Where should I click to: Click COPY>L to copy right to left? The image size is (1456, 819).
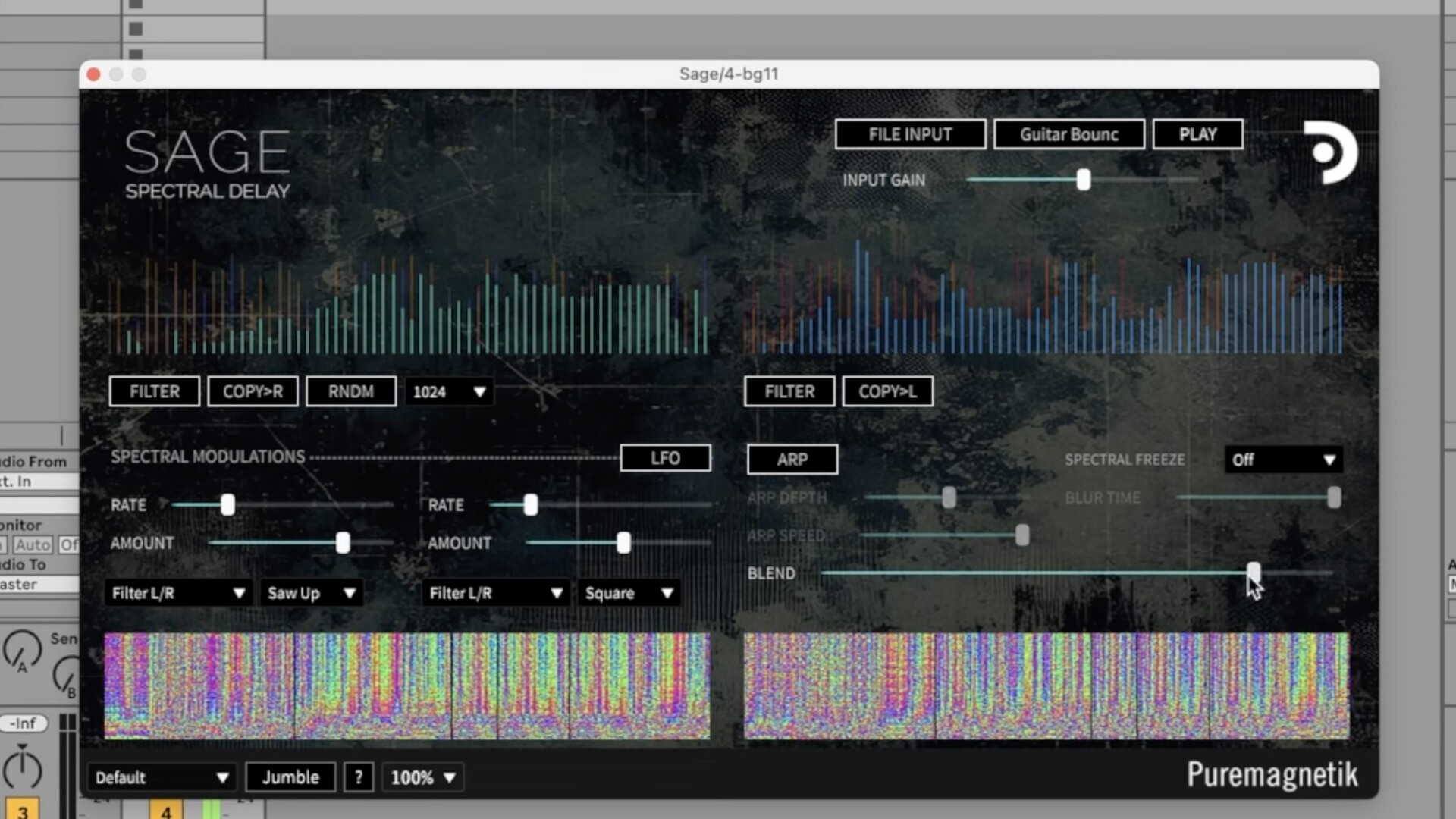[887, 391]
